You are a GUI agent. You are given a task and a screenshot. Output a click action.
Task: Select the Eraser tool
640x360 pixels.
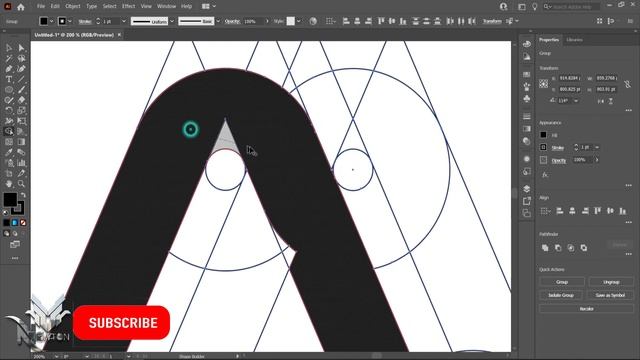(x=21, y=100)
